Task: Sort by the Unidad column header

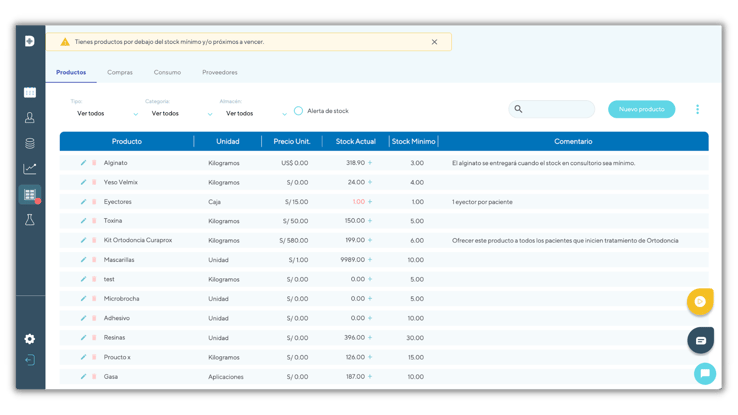Action: click(x=228, y=141)
